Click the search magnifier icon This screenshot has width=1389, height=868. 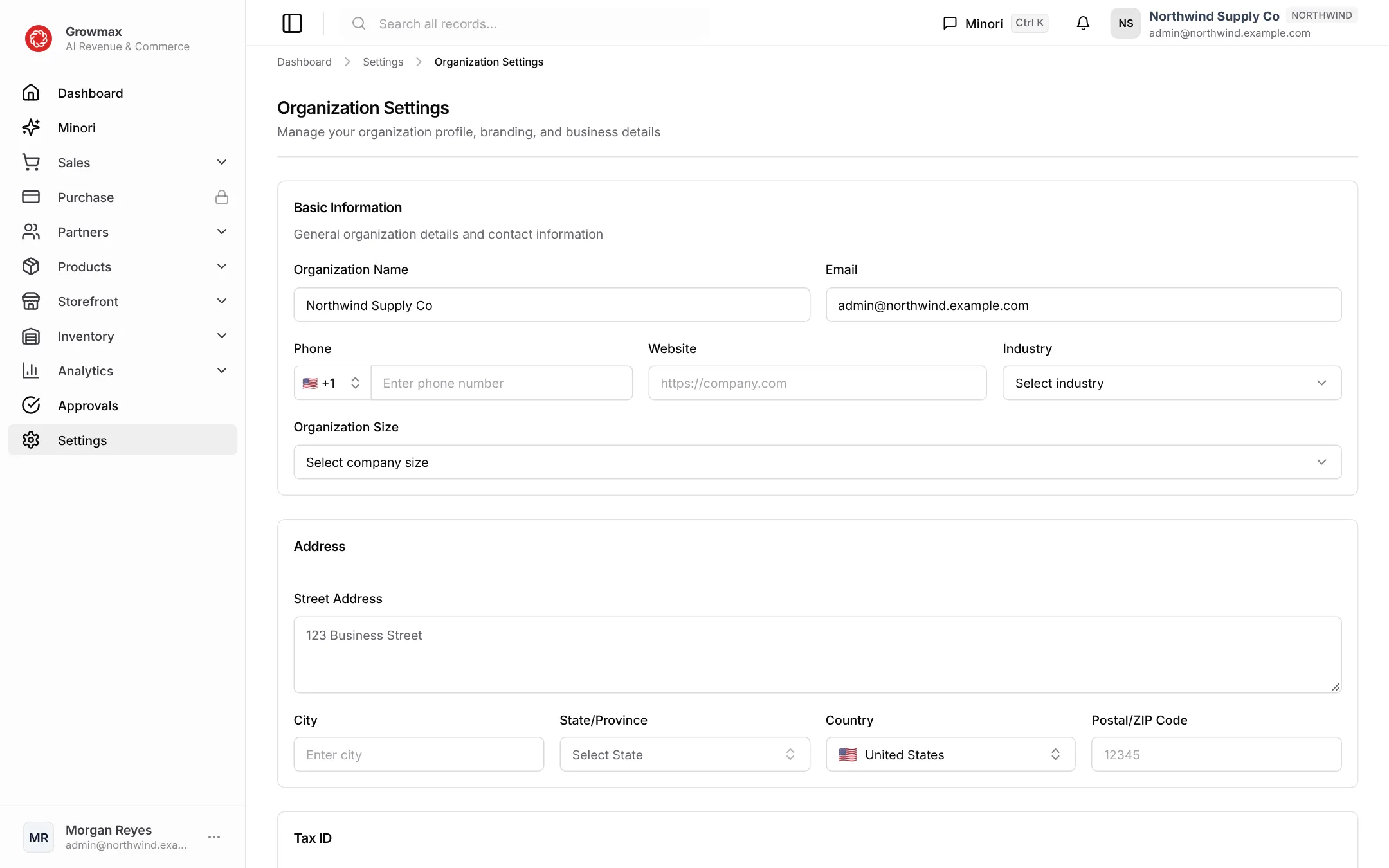pos(359,23)
